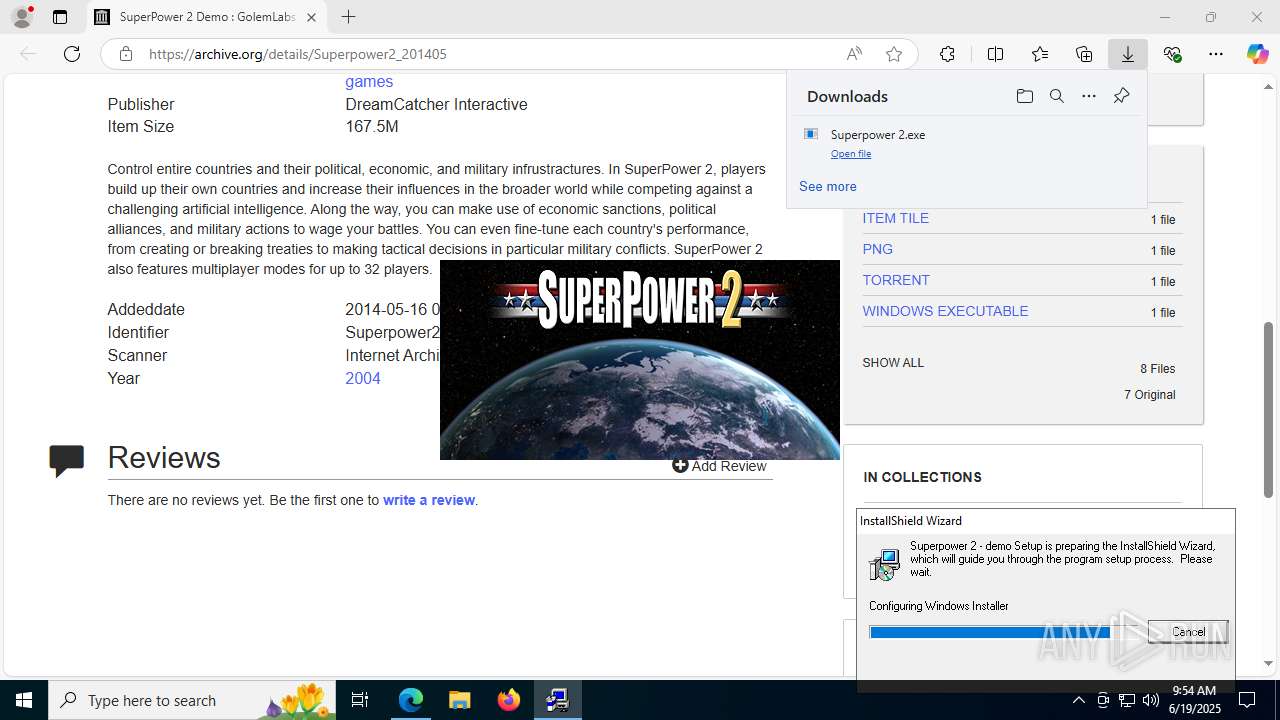Open the taskbar clock and date

(x=1194, y=700)
